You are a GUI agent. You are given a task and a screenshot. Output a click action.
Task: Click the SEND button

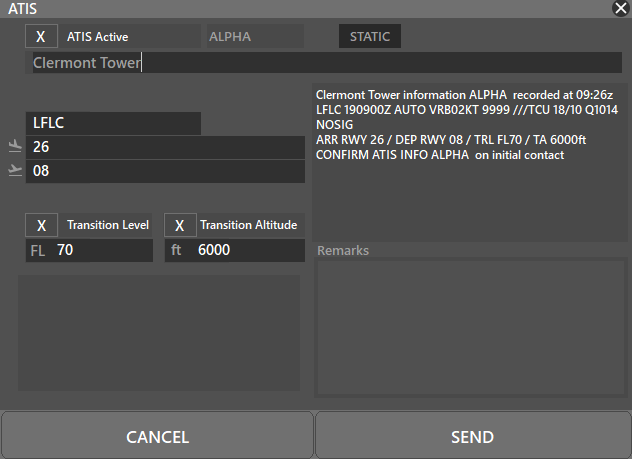(x=473, y=435)
